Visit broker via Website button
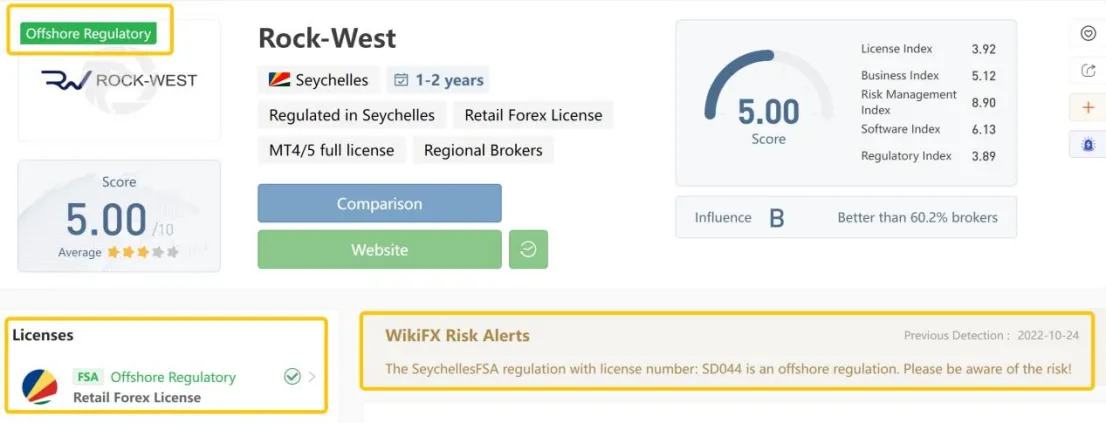The height and width of the screenshot is (424, 1106). point(379,249)
